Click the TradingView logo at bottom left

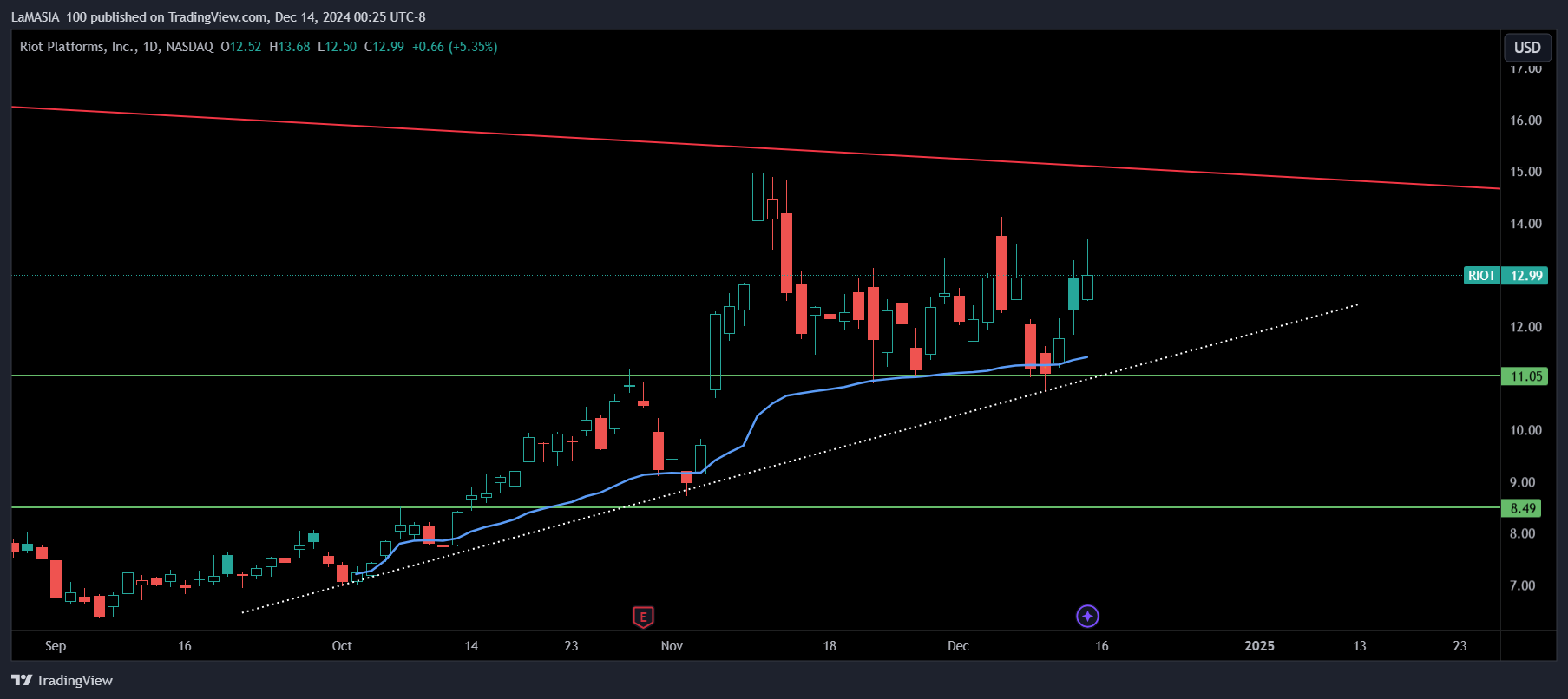pyautogui.click(x=62, y=680)
